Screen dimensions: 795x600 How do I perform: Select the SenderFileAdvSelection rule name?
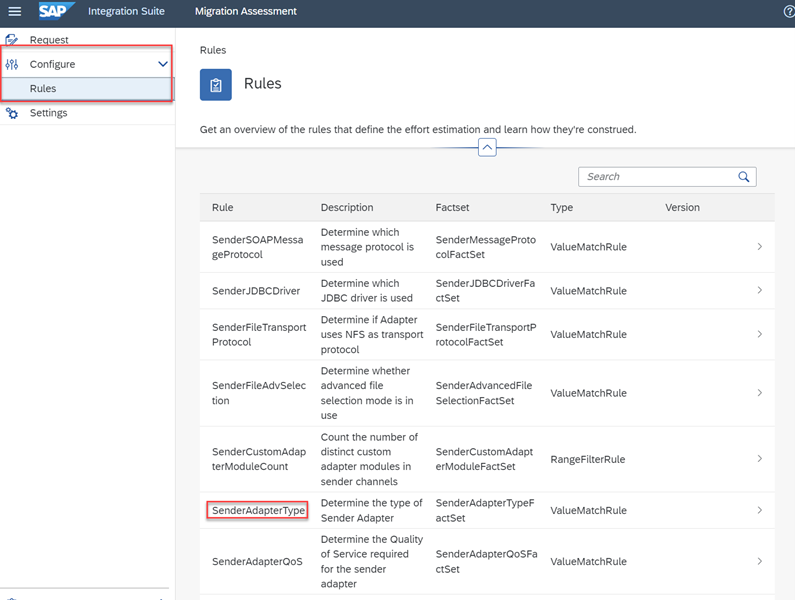click(259, 393)
